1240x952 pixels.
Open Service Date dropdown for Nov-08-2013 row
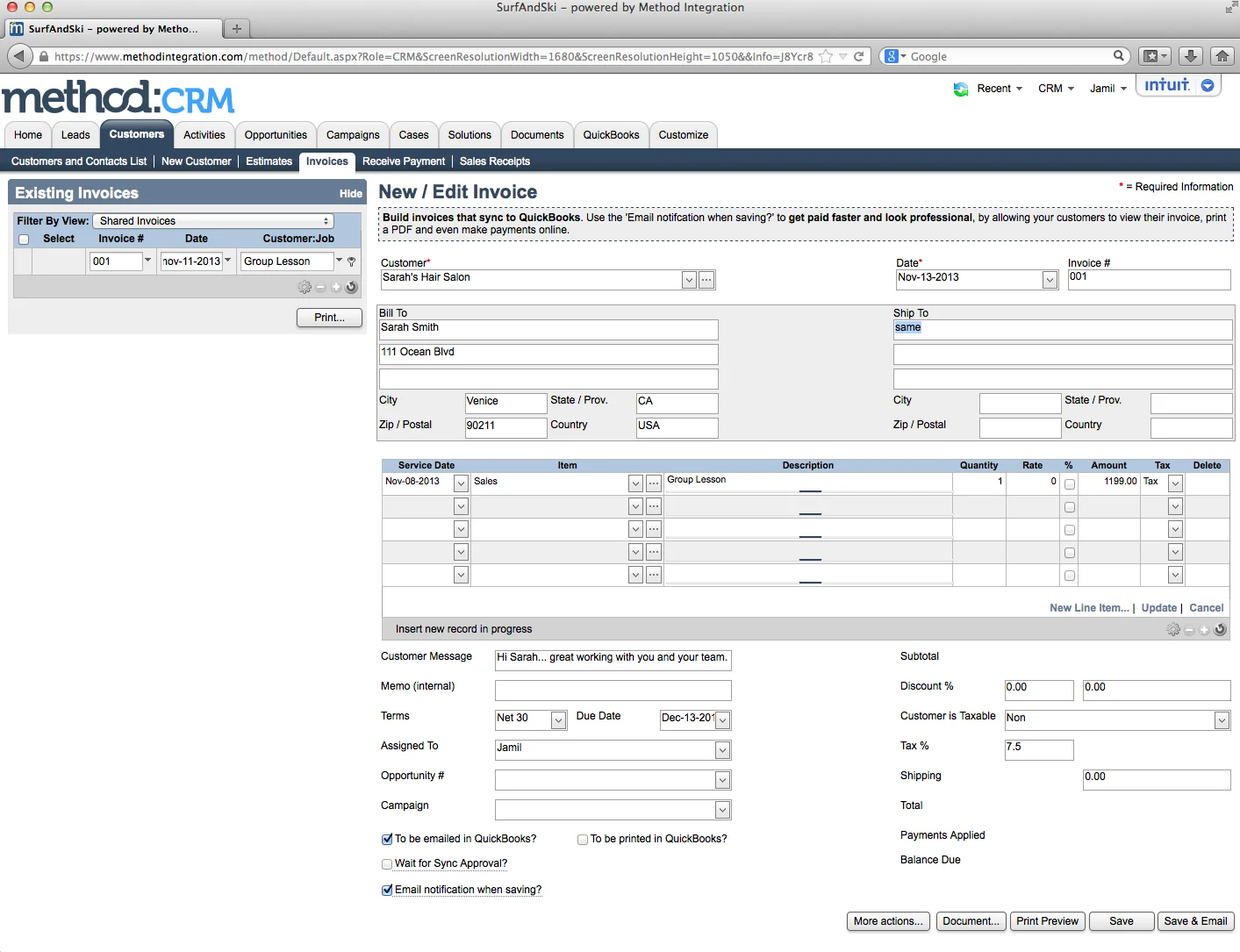461,483
